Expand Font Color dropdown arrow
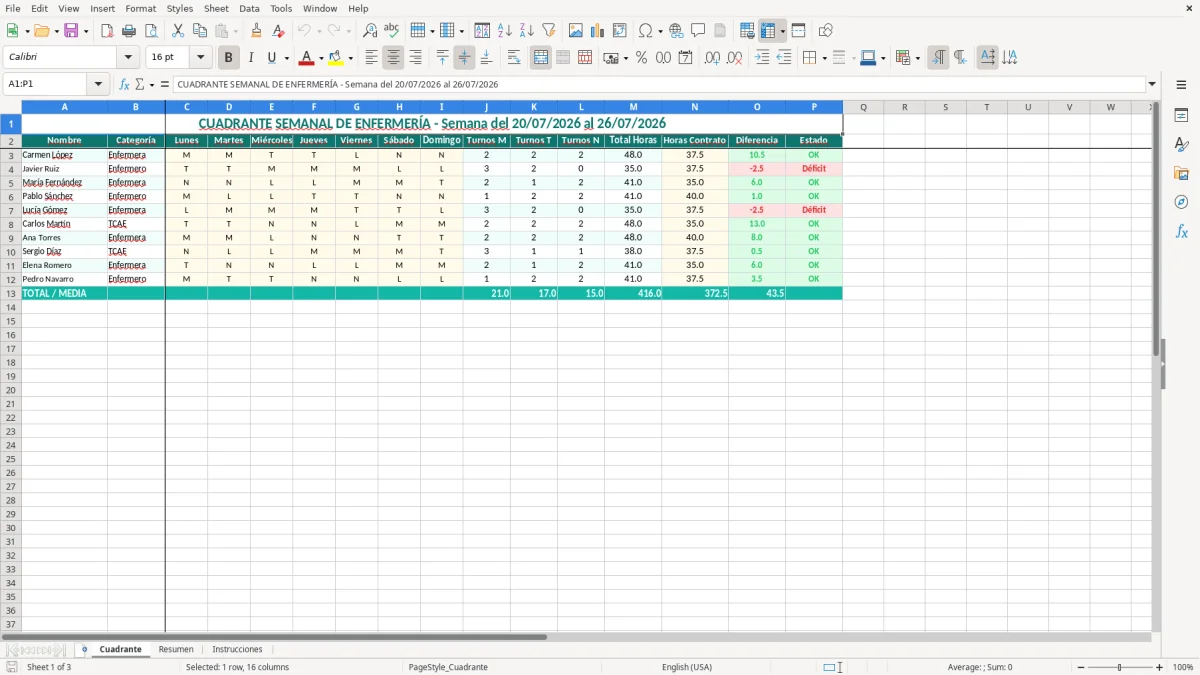Image resolution: width=1200 pixels, height=675 pixels. [x=320, y=58]
